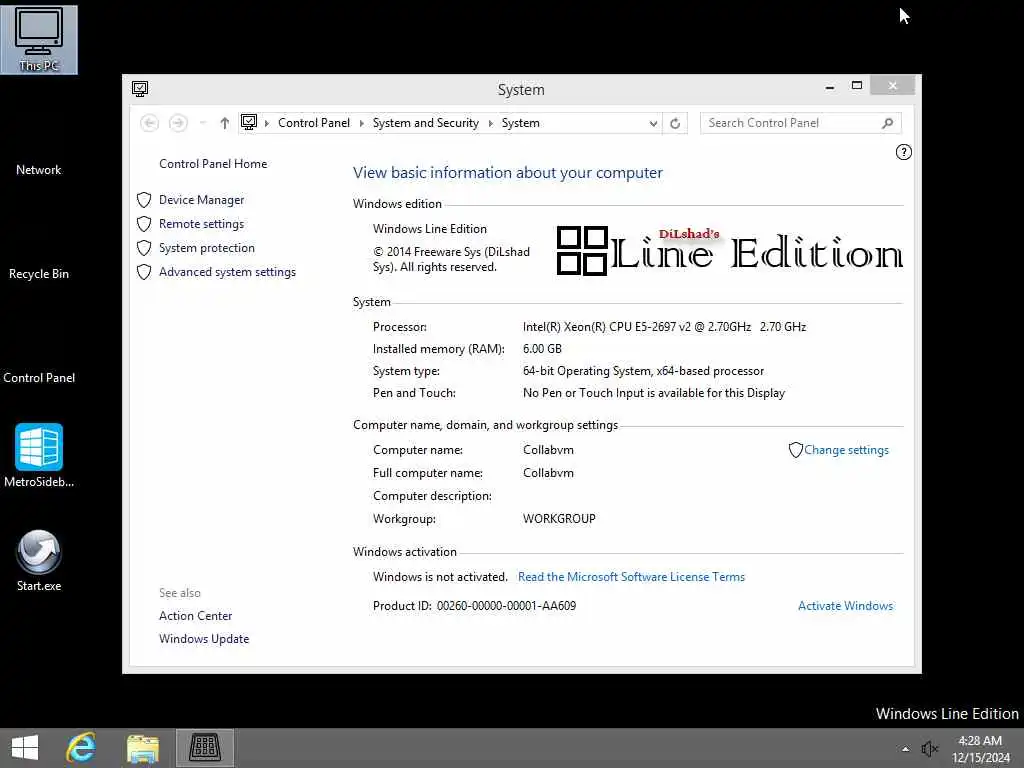1024x768 pixels.
Task: Click shield icon beside Device Manager
Action: 144,200
